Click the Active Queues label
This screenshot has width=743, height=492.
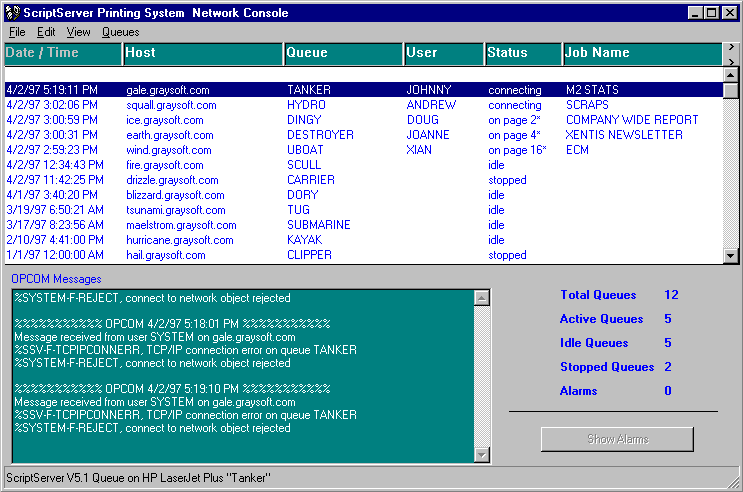point(601,319)
